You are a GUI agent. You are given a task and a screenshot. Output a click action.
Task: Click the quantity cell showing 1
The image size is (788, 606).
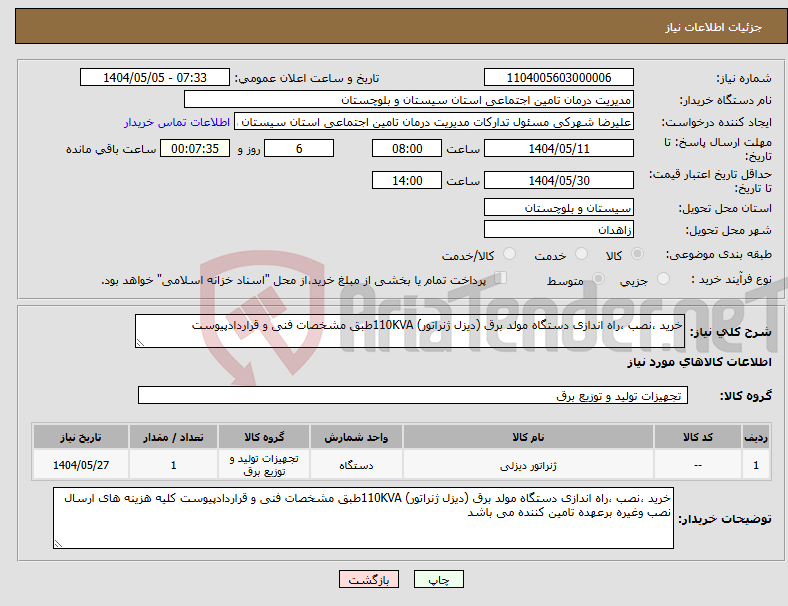[173, 465]
